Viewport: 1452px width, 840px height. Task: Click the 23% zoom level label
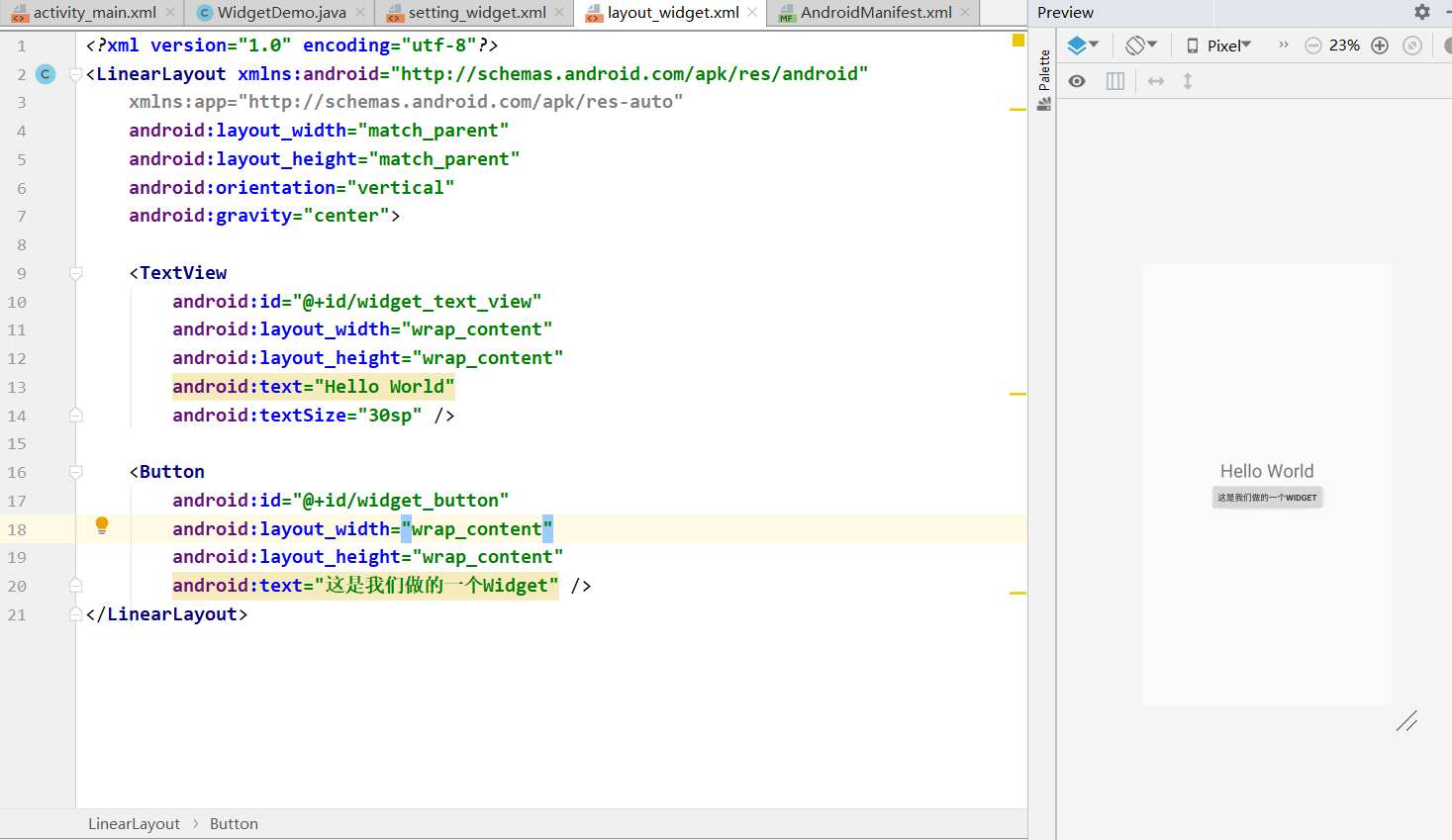[x=1344, y=46]
